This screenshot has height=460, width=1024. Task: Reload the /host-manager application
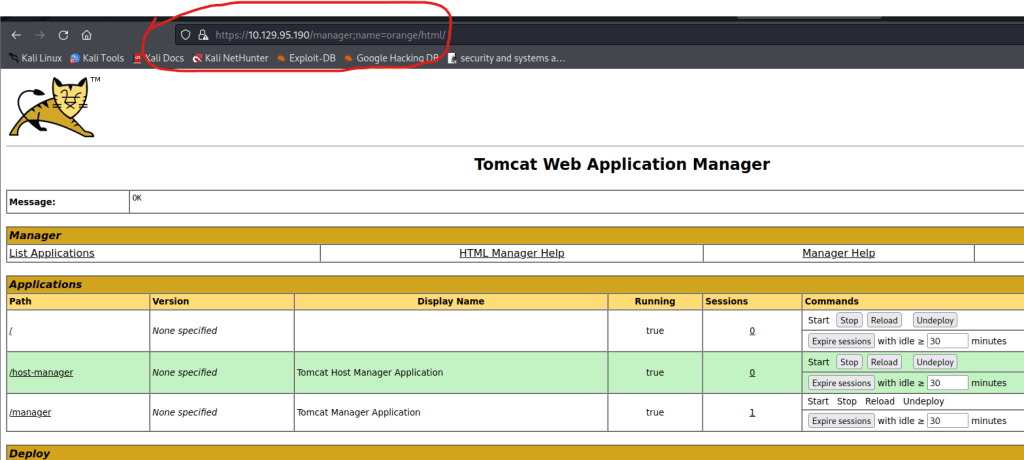tap(883, 362)
